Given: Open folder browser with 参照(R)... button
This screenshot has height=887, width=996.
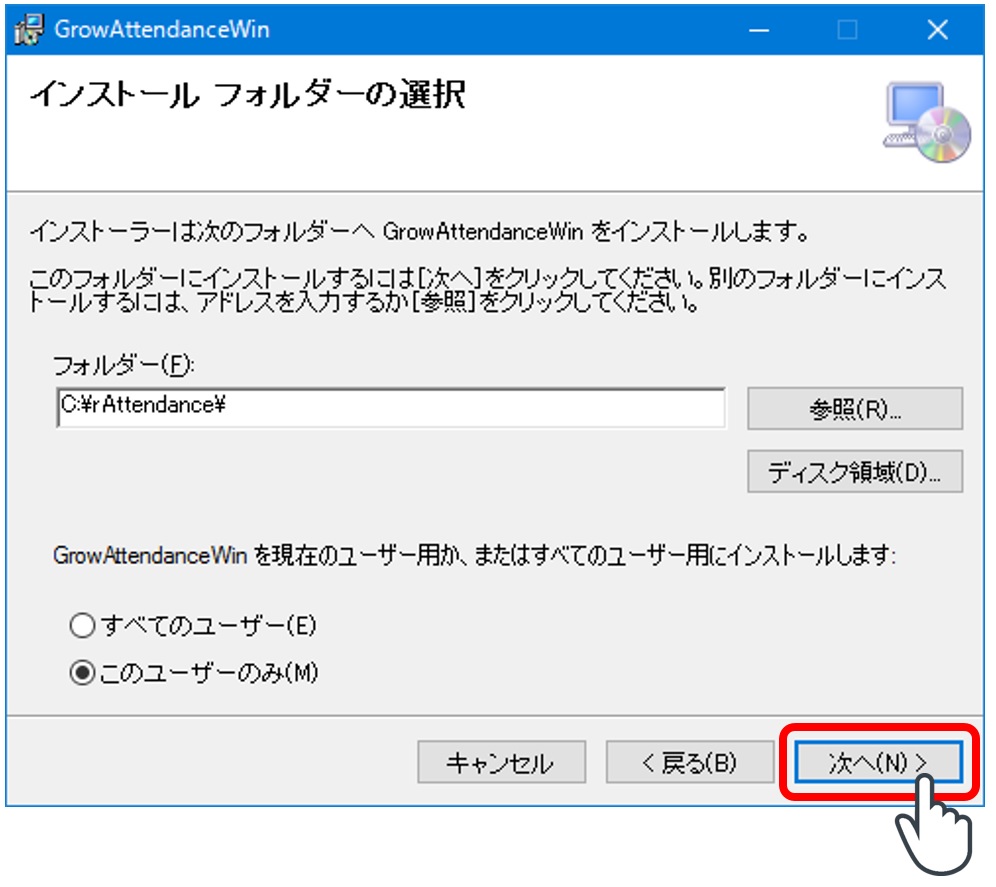Looking at the screenshot, I should click(x=854, y=410).
